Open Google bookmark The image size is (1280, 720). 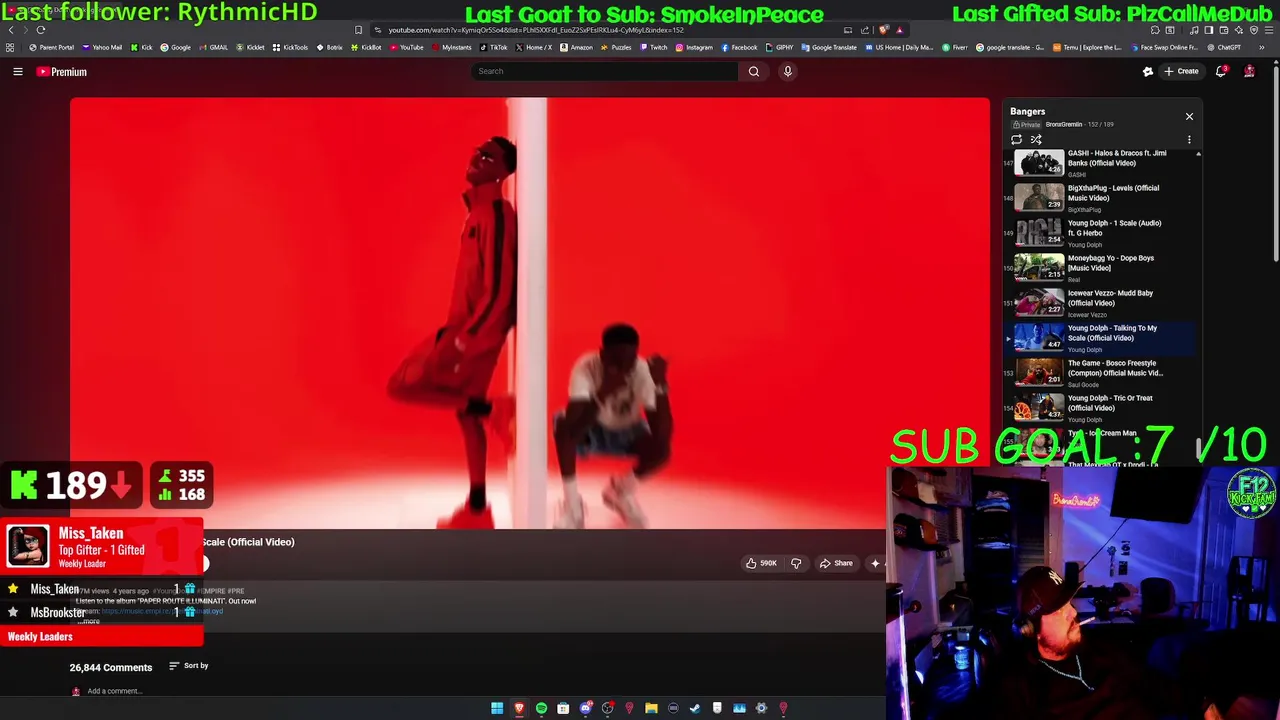[176, 47]
